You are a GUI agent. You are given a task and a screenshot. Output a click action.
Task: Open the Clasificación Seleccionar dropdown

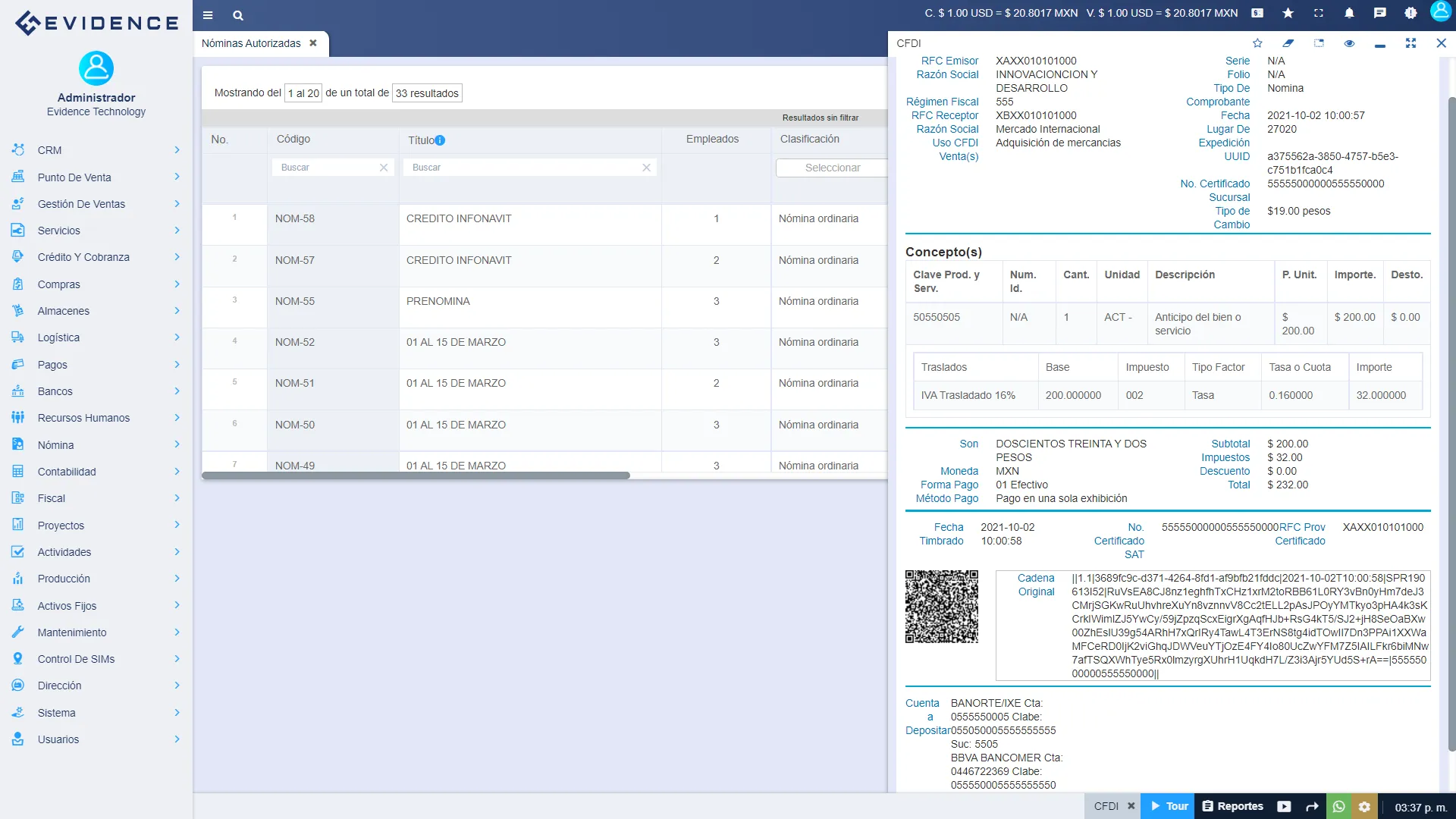(x=832, y=168)
